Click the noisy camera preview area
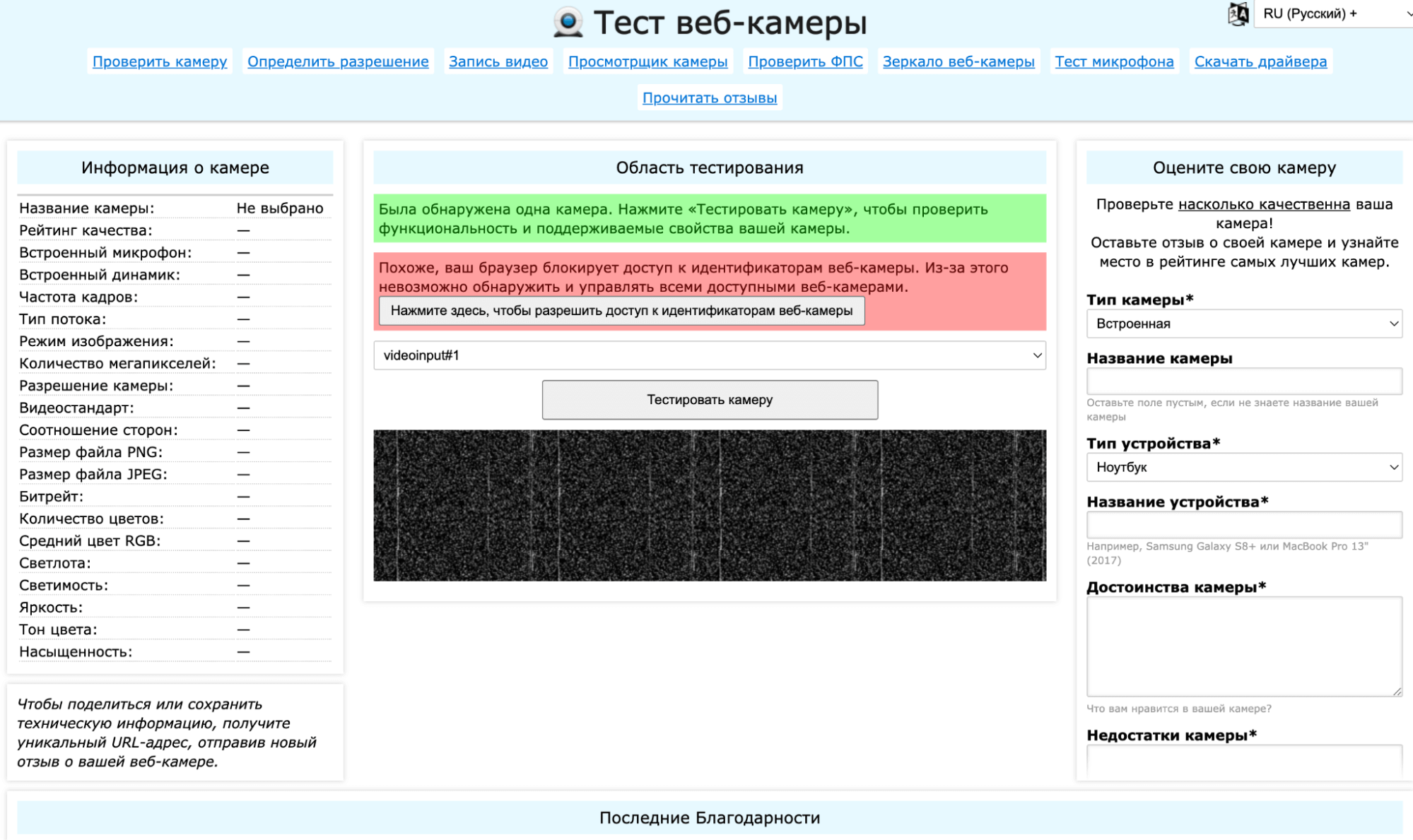Screen dimensions: 1413x840 [x=709, y=505]
